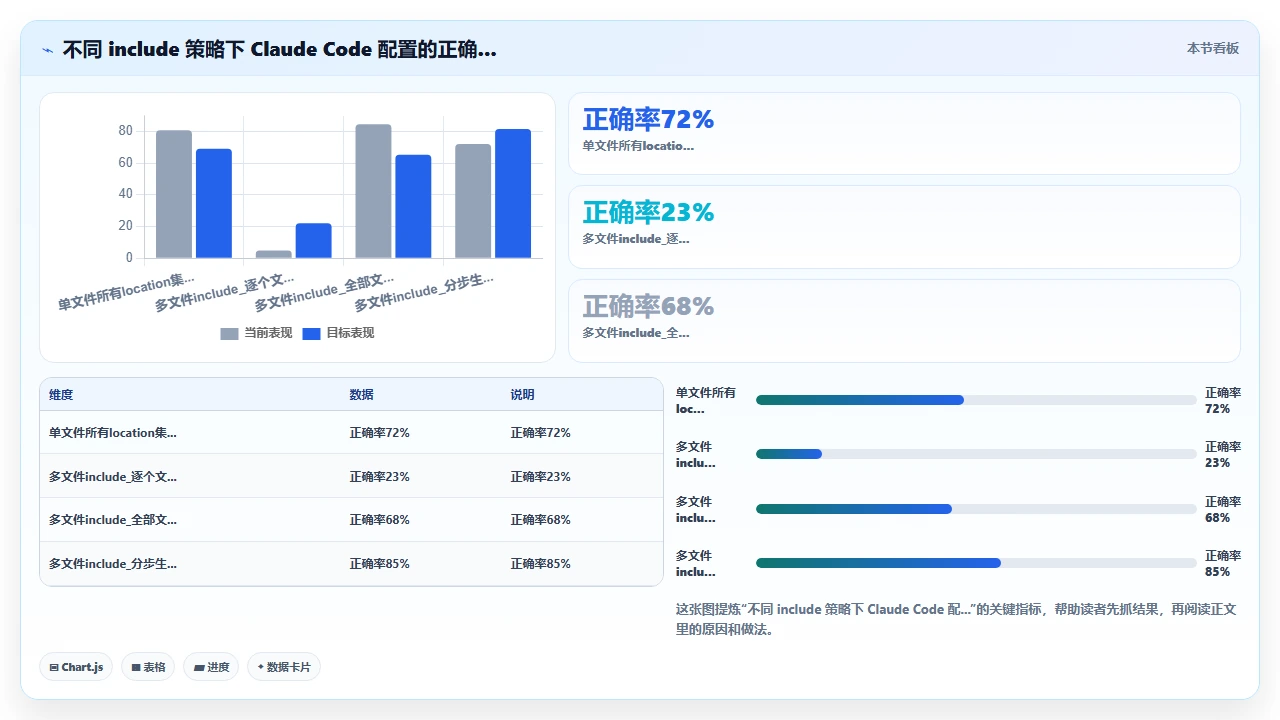Click progress value label 正确率 23%
The width and height of the screenshot is (1280, 720).
coord(1223,454)
